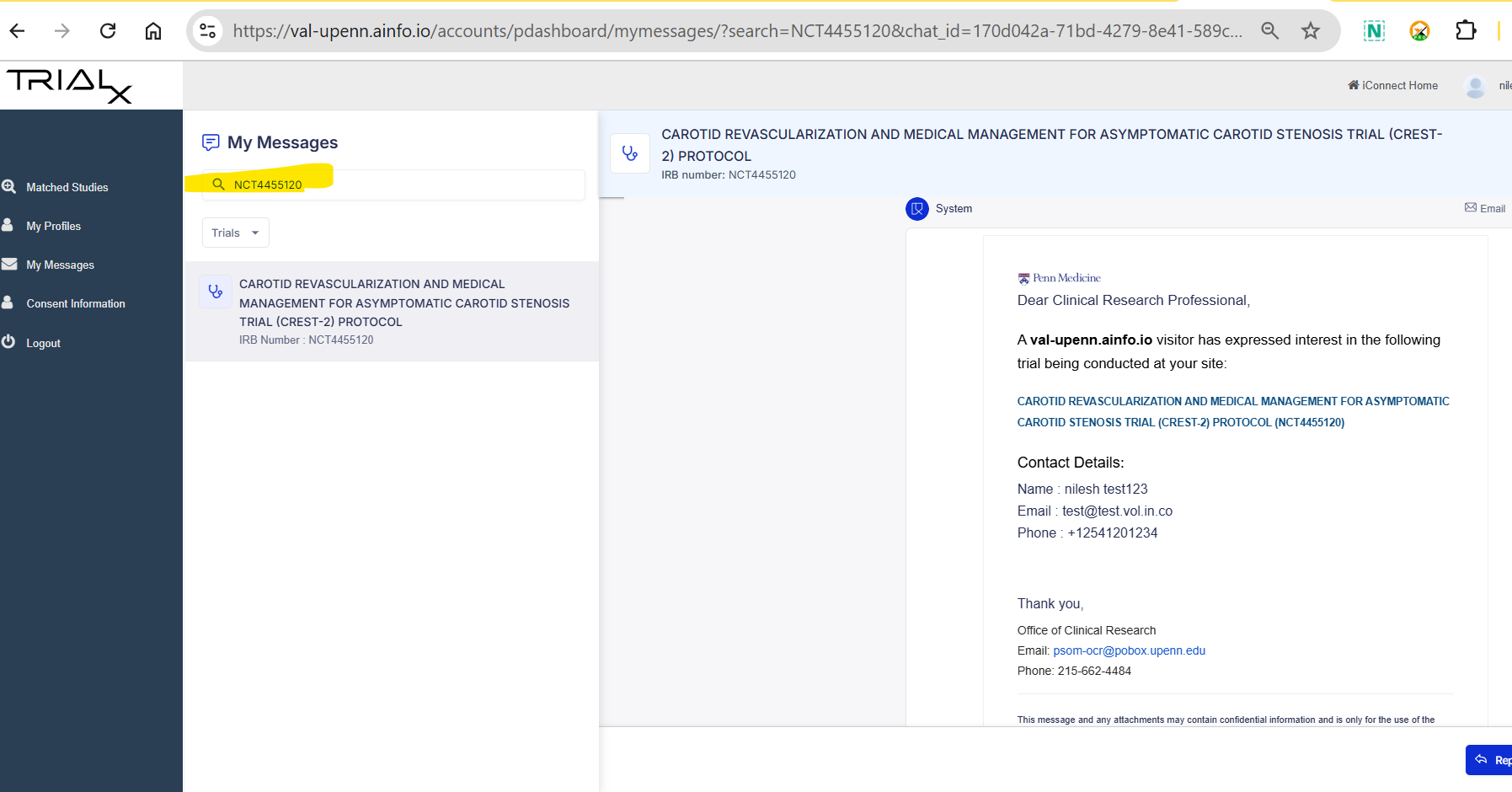The height and width of the screenshot is (792, 1512).
Task: Open Matched Studies in sidebar
Action: point(67,187)
